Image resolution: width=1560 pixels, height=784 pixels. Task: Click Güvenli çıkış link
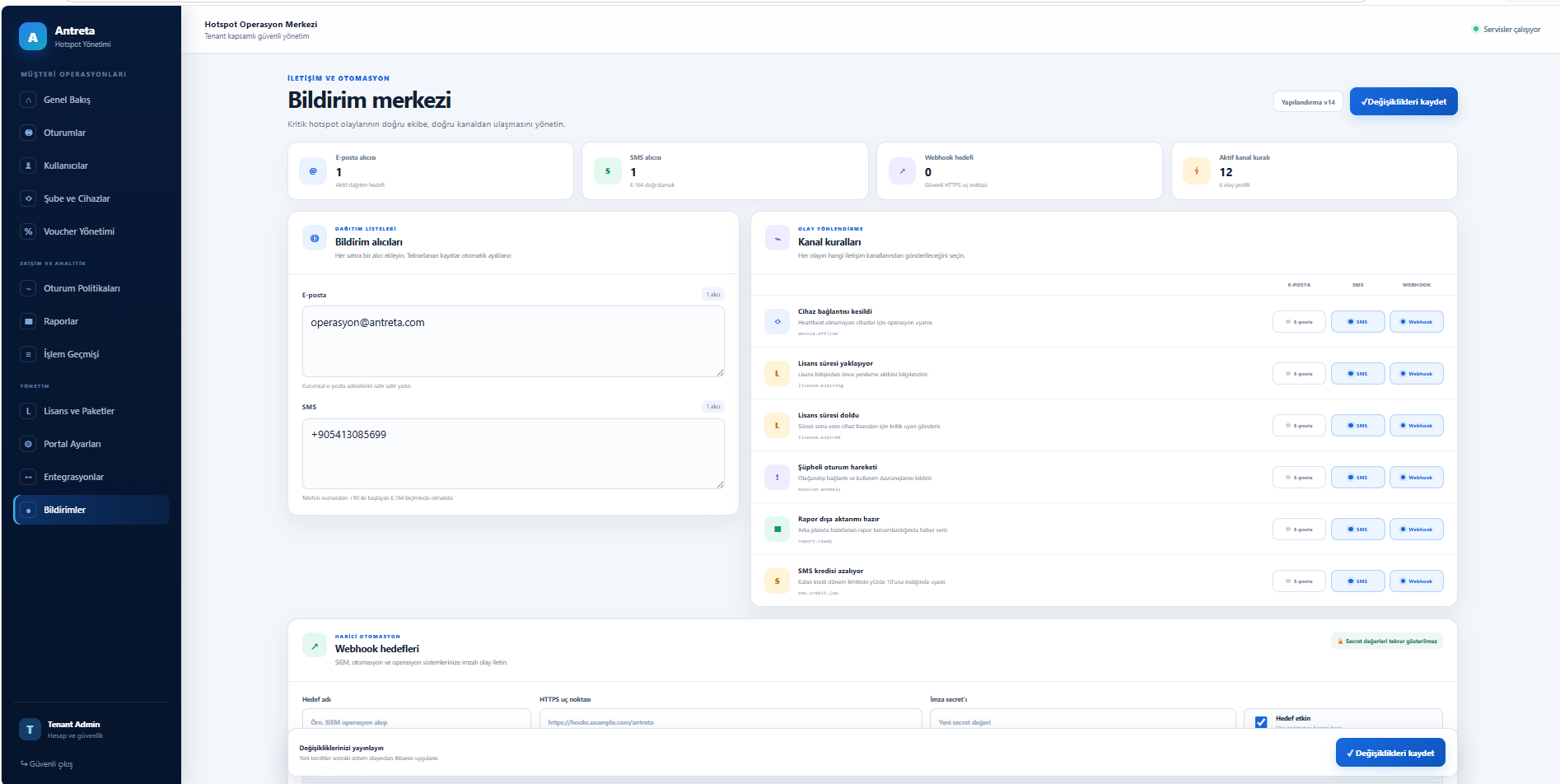coord(47,764)
